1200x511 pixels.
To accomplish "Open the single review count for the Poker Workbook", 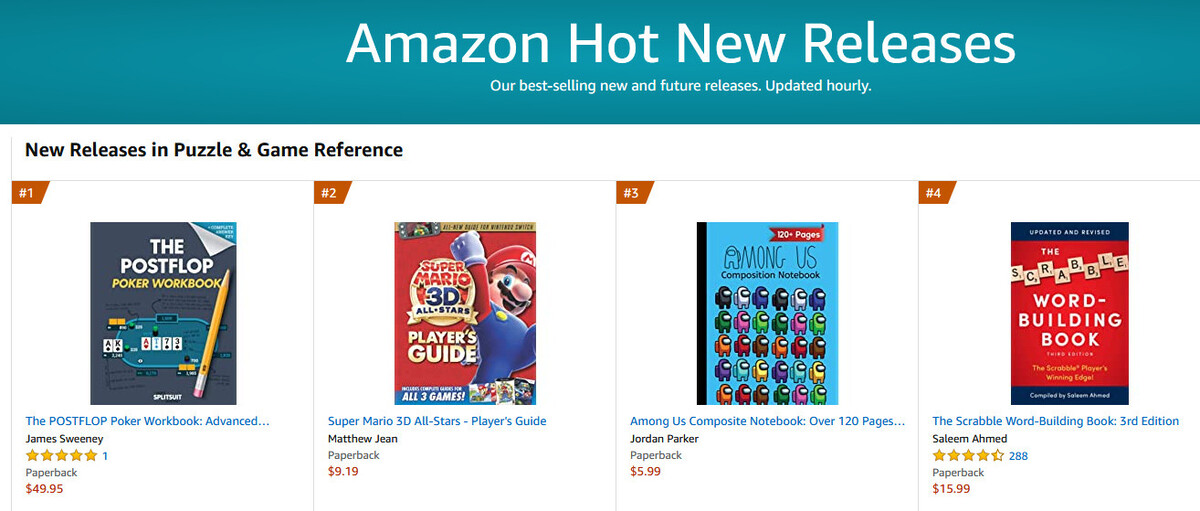I will 105,456.
